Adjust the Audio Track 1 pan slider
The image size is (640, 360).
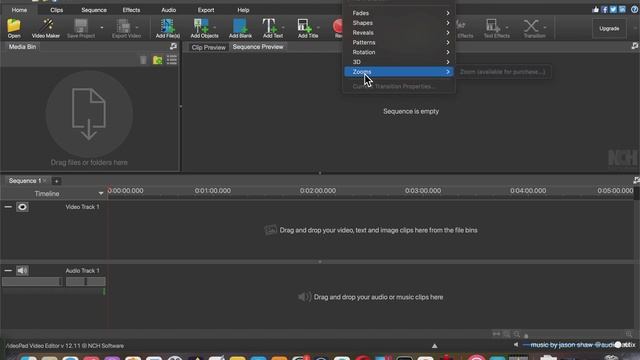pos(85,281)
